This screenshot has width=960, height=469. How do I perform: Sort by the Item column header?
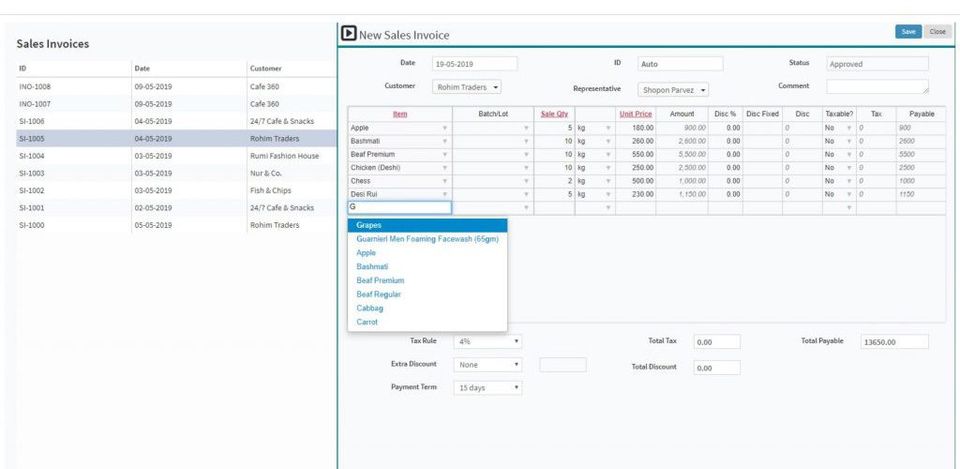point(400,114)
